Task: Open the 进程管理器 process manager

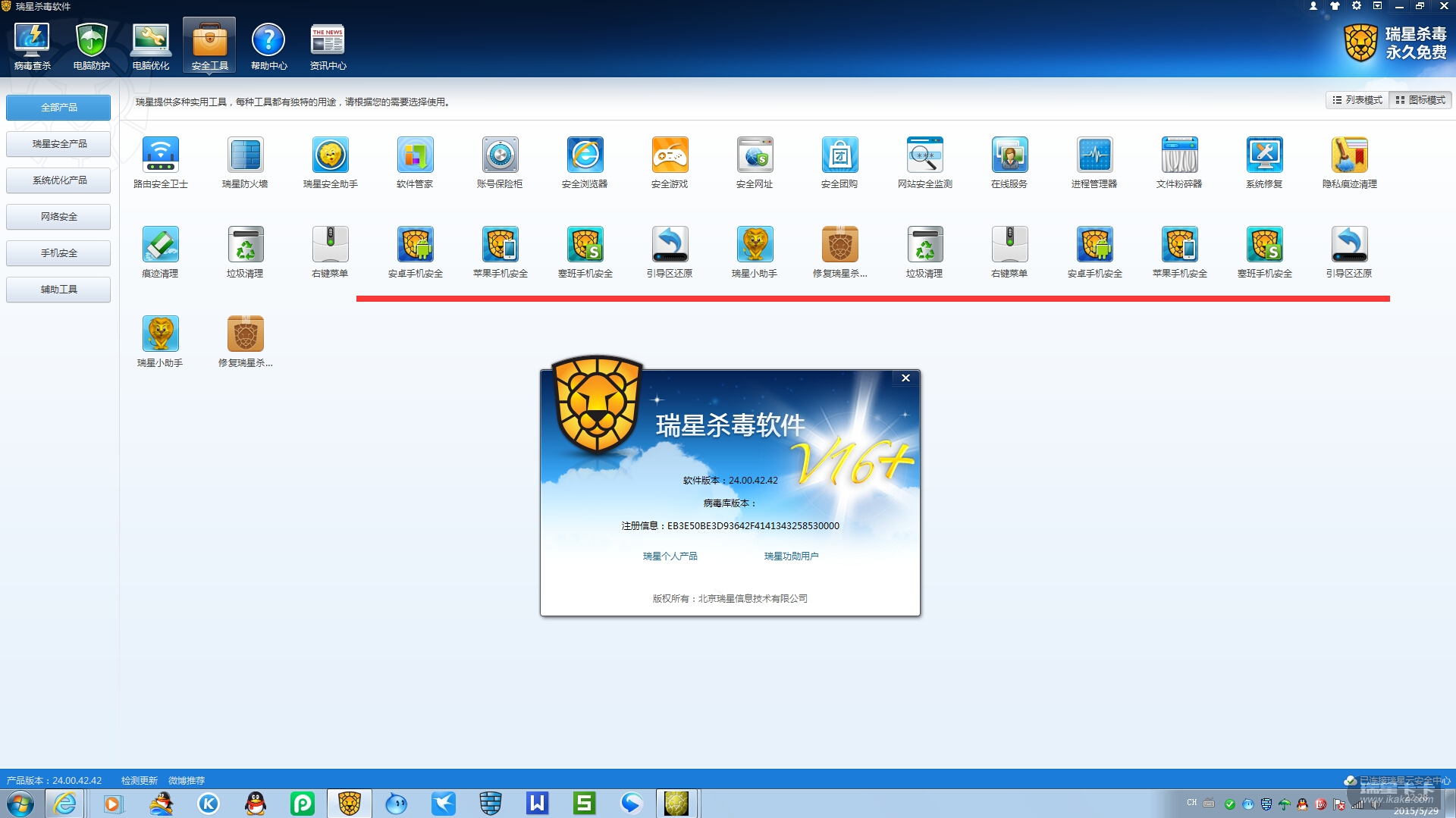Action: pos(1094,162)
